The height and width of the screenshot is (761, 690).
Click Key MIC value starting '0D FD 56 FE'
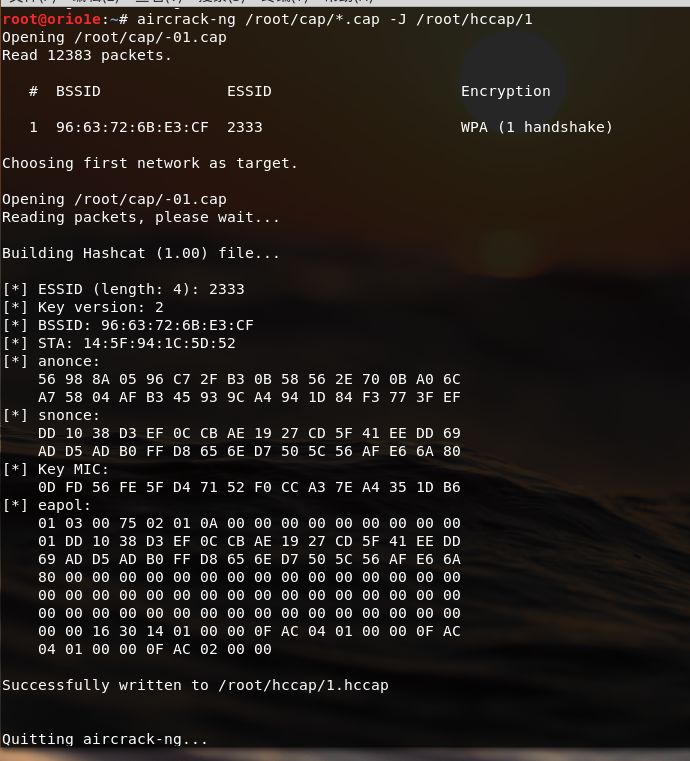[249, 487]
